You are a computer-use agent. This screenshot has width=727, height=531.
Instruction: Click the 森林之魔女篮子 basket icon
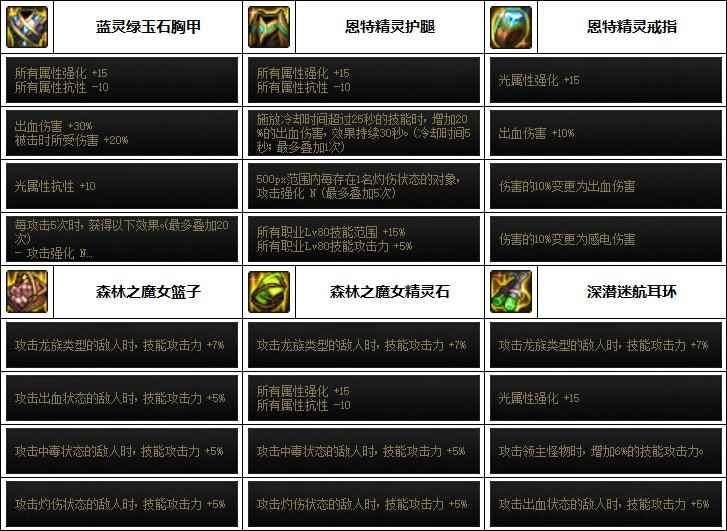pos(27,292)
